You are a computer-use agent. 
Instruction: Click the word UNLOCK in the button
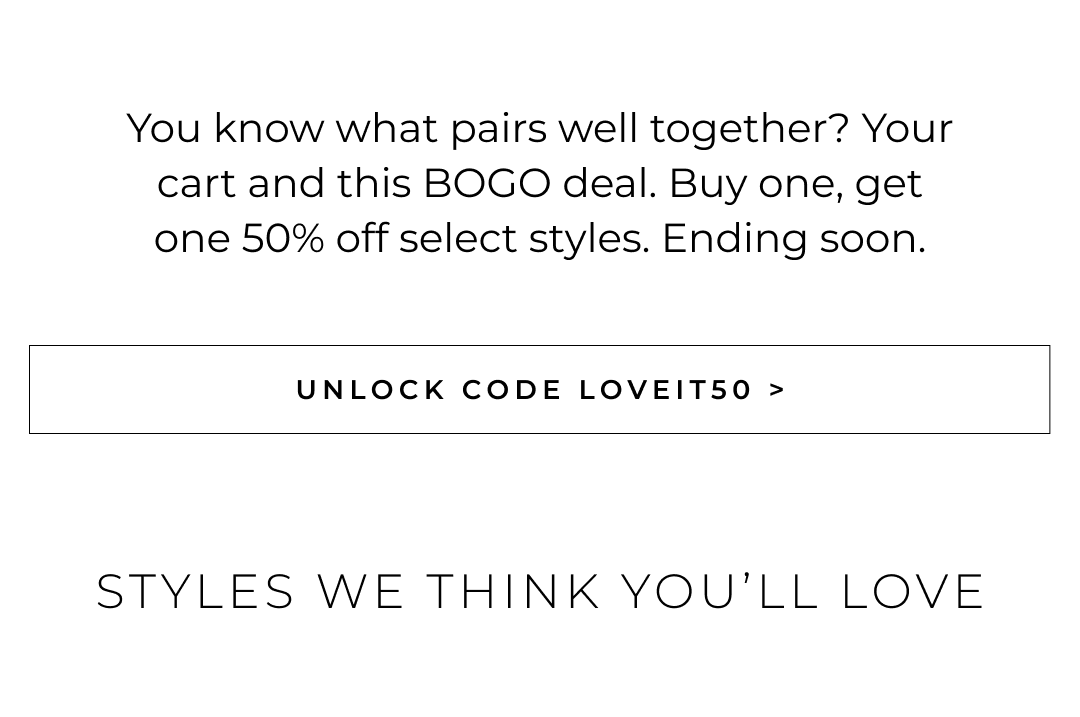click(x=369, y=390)
